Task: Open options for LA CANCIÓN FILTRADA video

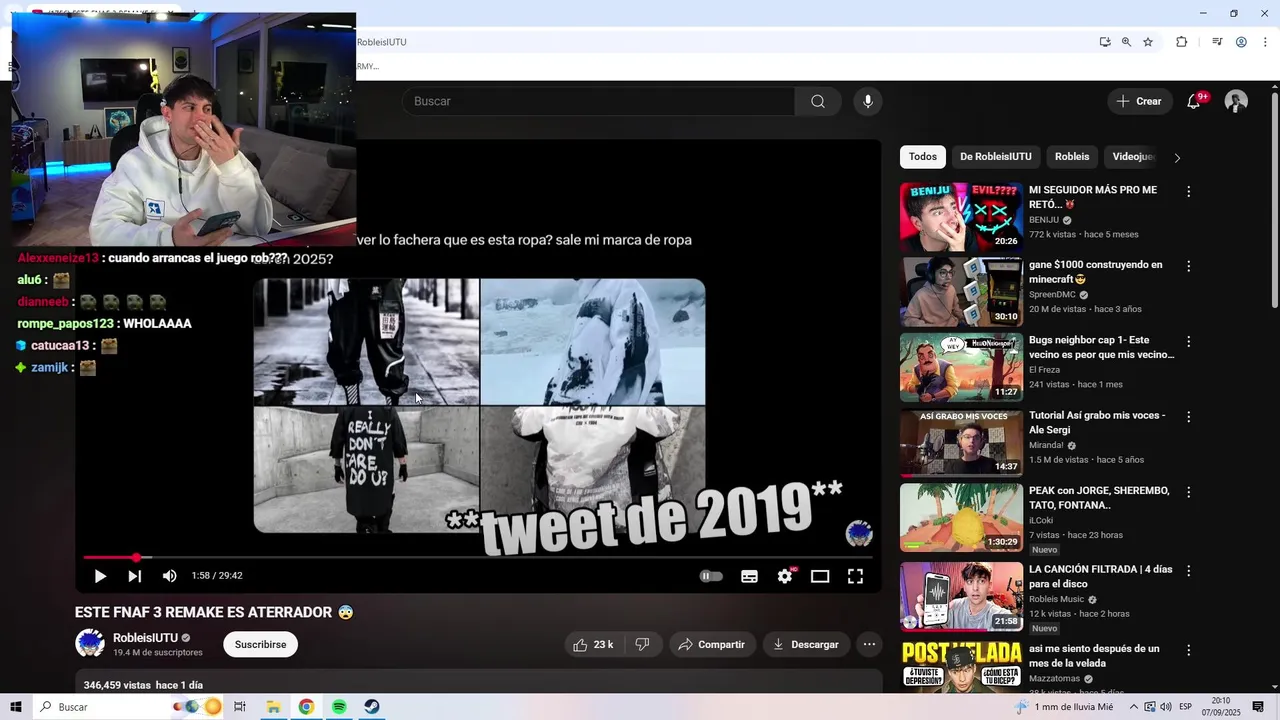Action: tap(1189, 570)
